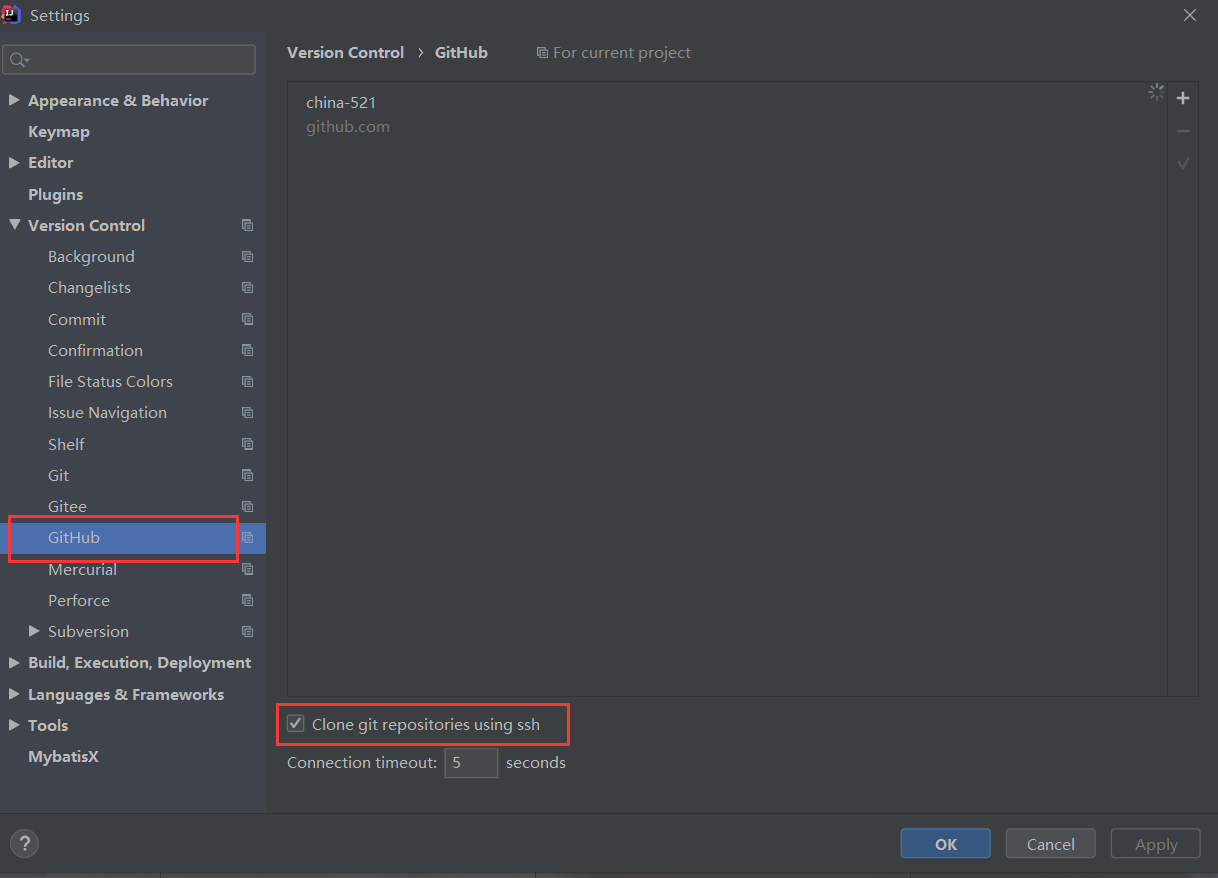Focus the settings search field

pyautogui.click(x=129, y=60)
